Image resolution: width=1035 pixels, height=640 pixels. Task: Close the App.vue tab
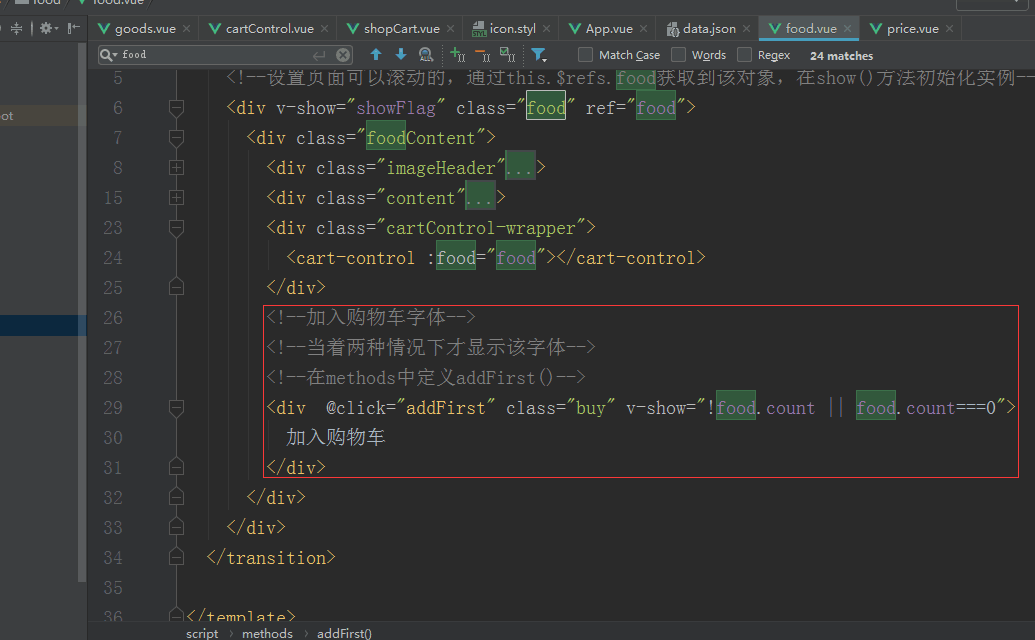[643, 28]
